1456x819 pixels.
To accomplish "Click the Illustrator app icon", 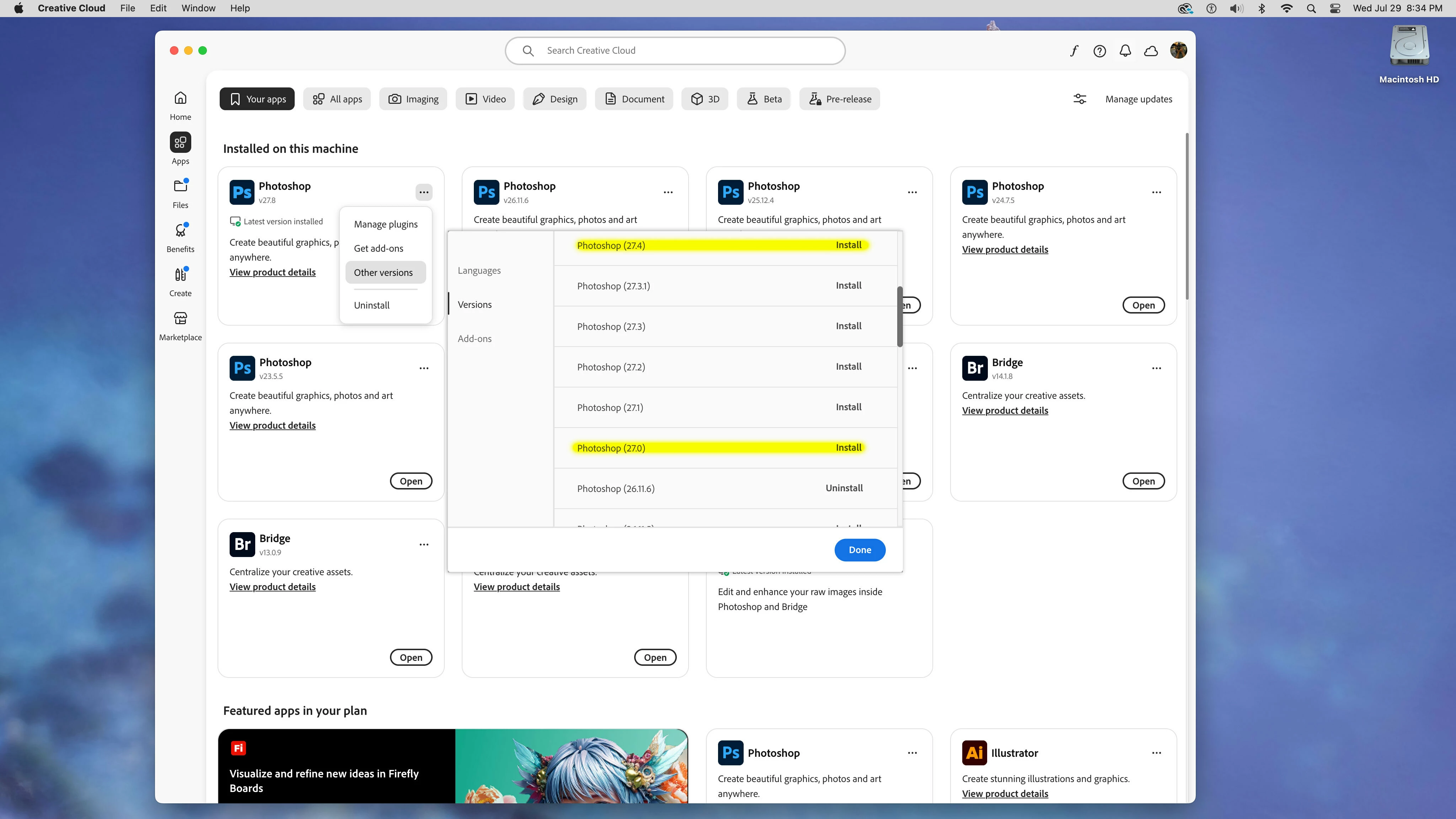I will [x=974, y=753].
